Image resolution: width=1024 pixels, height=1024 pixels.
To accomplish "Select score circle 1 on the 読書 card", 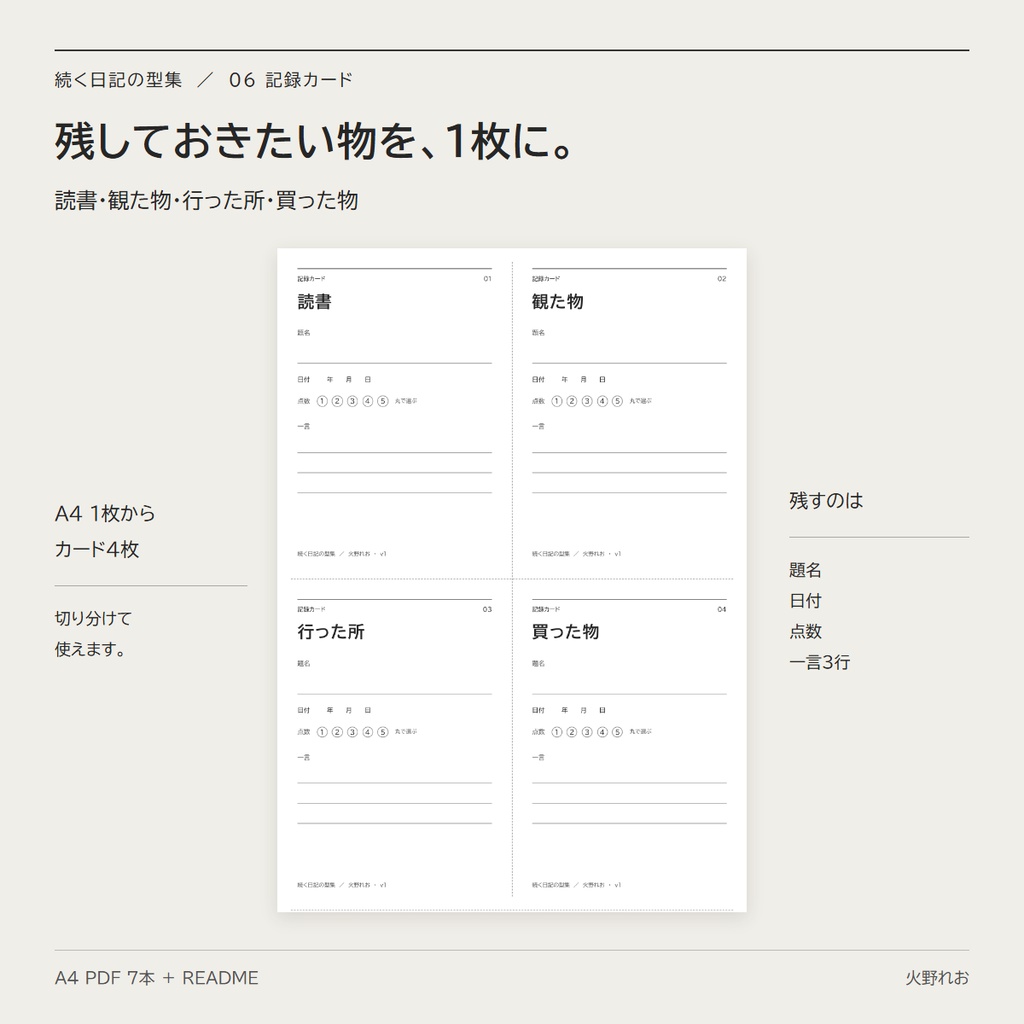I will click(322, 401).
